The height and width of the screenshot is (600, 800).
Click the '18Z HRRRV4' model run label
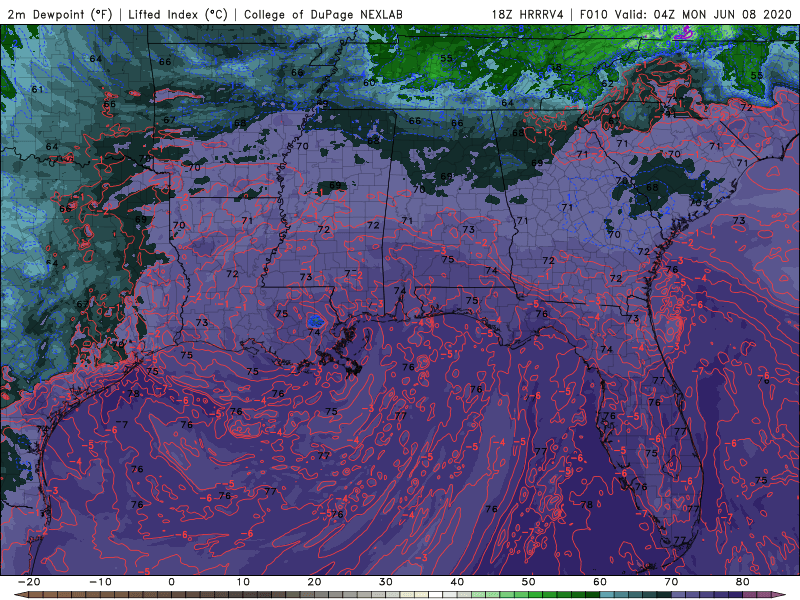pyautogui.click(x=527, y=14)
